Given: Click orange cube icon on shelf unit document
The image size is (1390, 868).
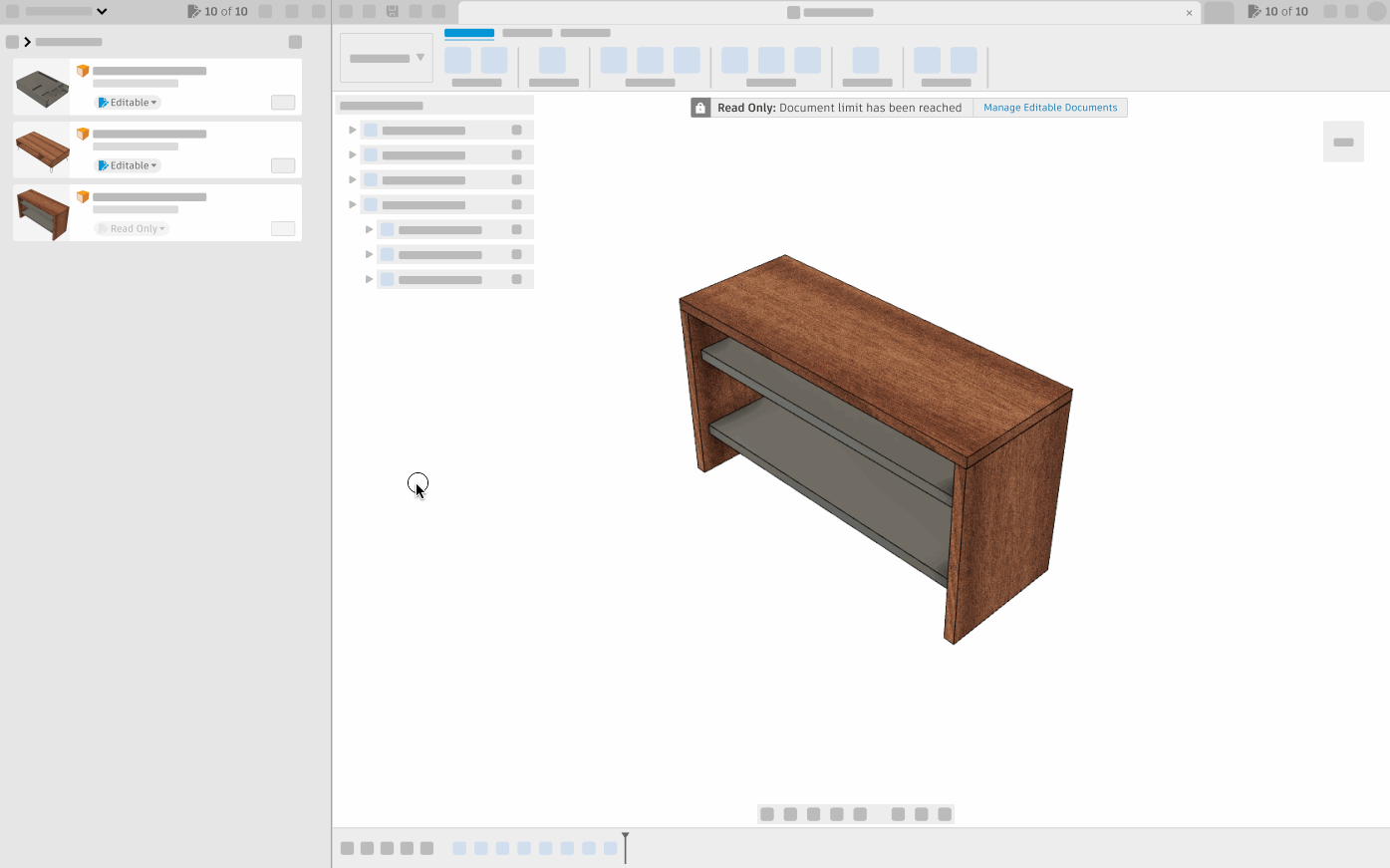Looking at the screenshot, I should 83,197.
